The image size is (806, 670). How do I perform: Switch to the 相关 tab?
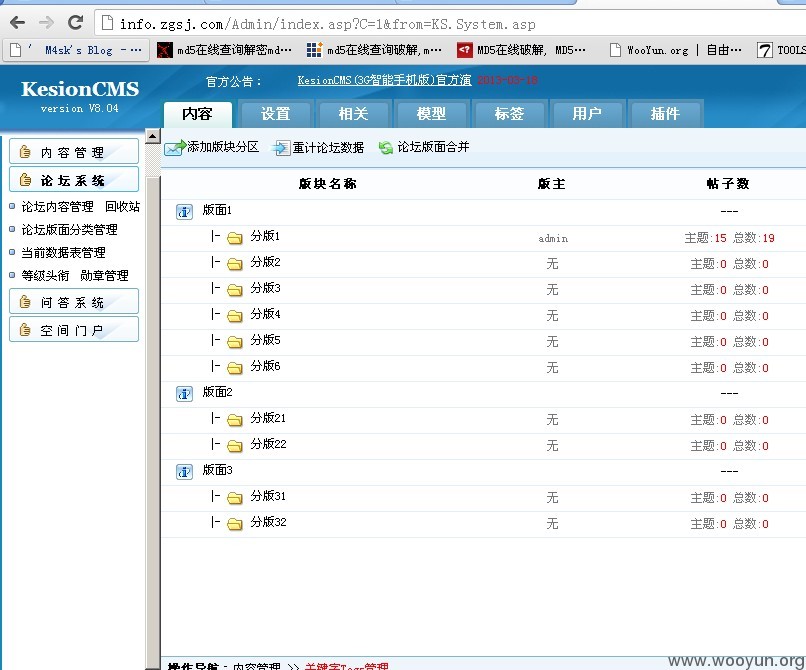(354, 114)
